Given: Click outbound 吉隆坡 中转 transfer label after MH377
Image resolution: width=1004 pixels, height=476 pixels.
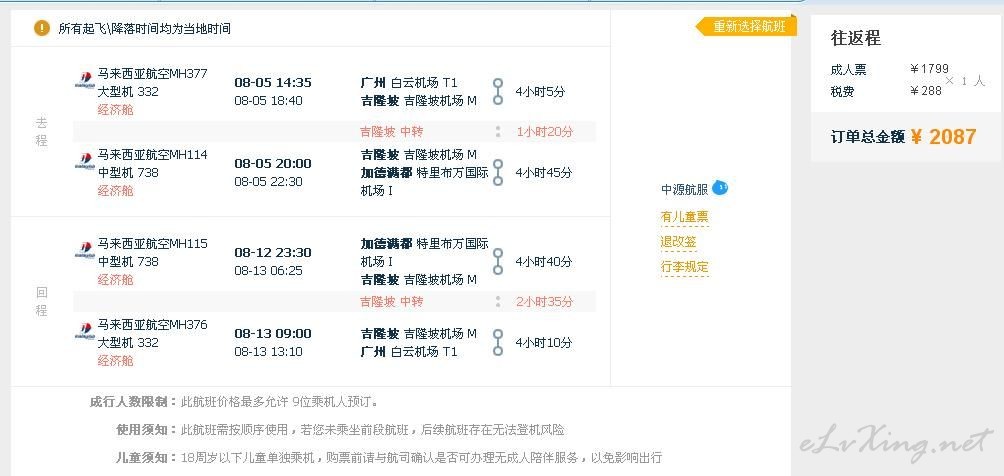Looking at the screenshot, I should point(391,132).
